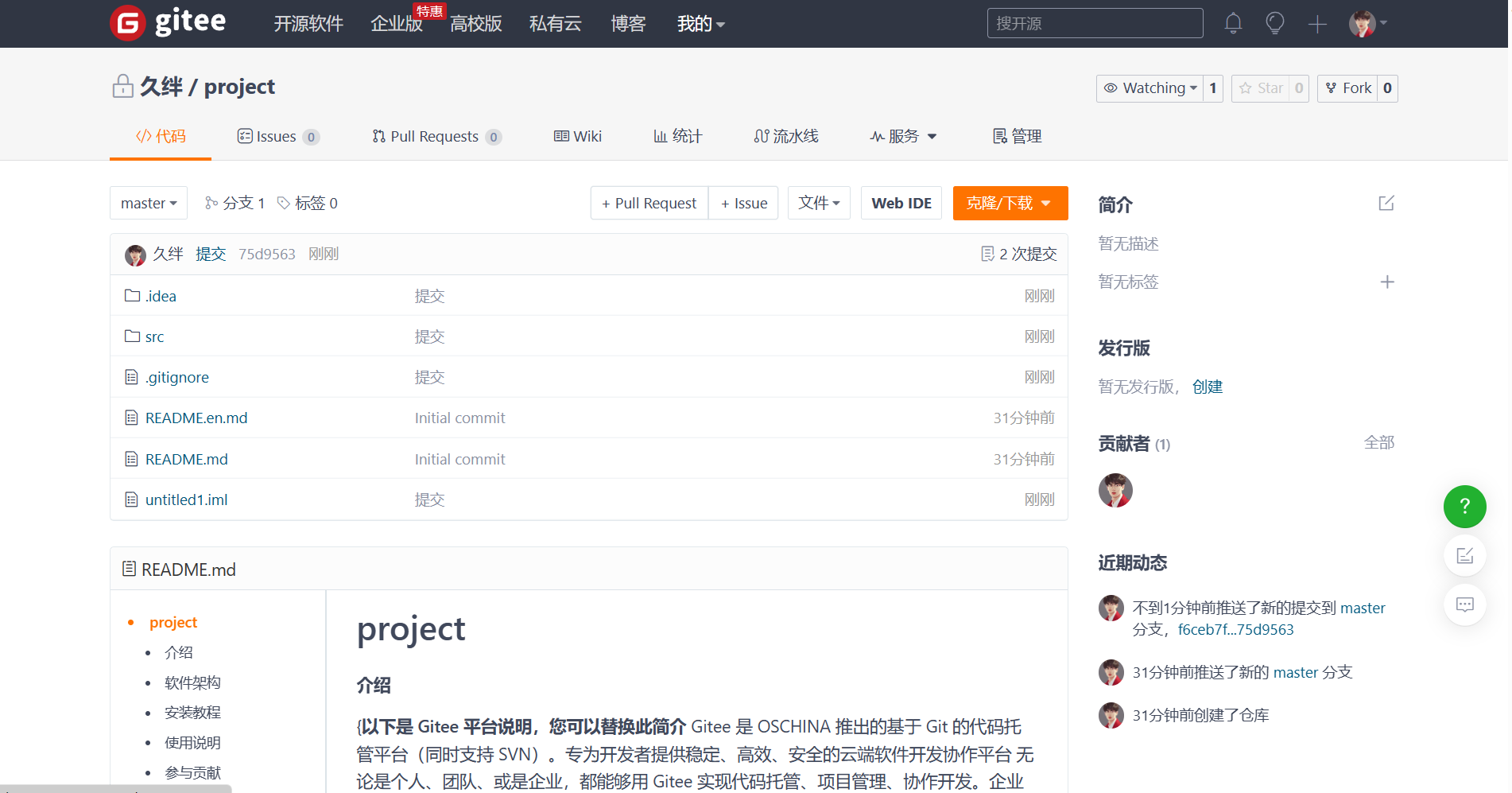Click the edit icon next to 简介
Viewport: 1512px width, 793px height.
1386,204
